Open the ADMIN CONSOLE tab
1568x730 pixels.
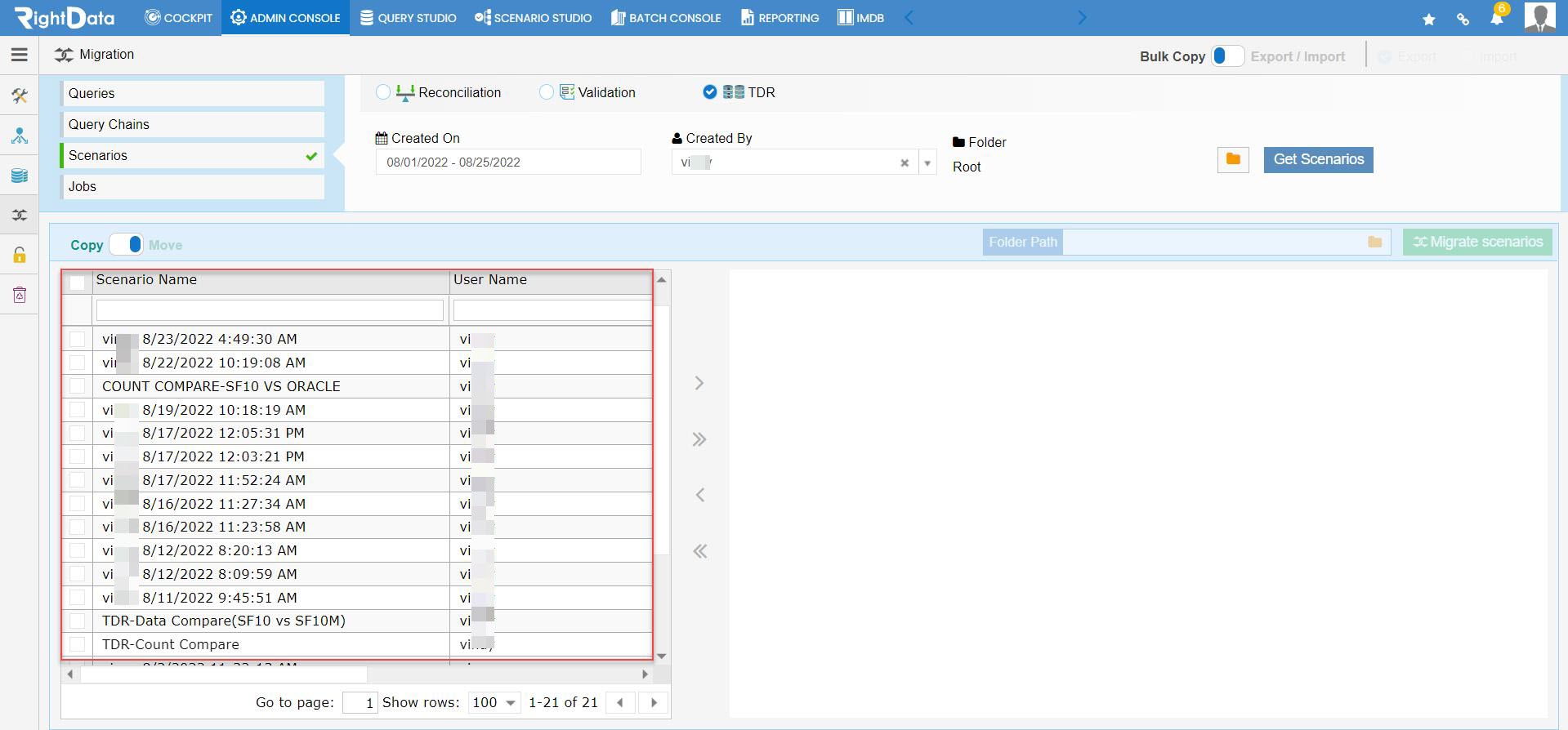point(285,18)
